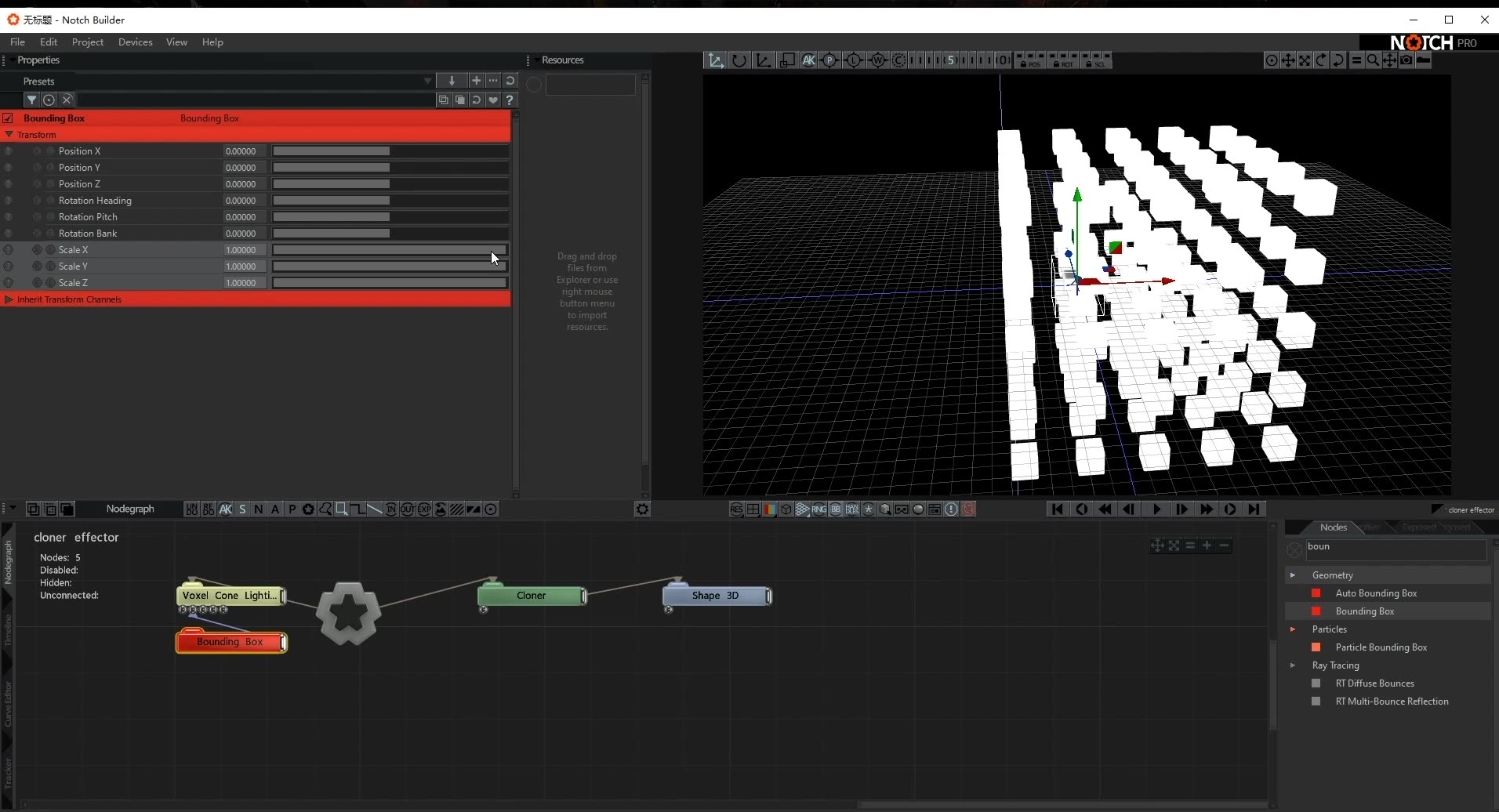The height and width of the screenshot is (812, 1499).
Task: Click the Scale X slider bar
Action: pos(389,250)
